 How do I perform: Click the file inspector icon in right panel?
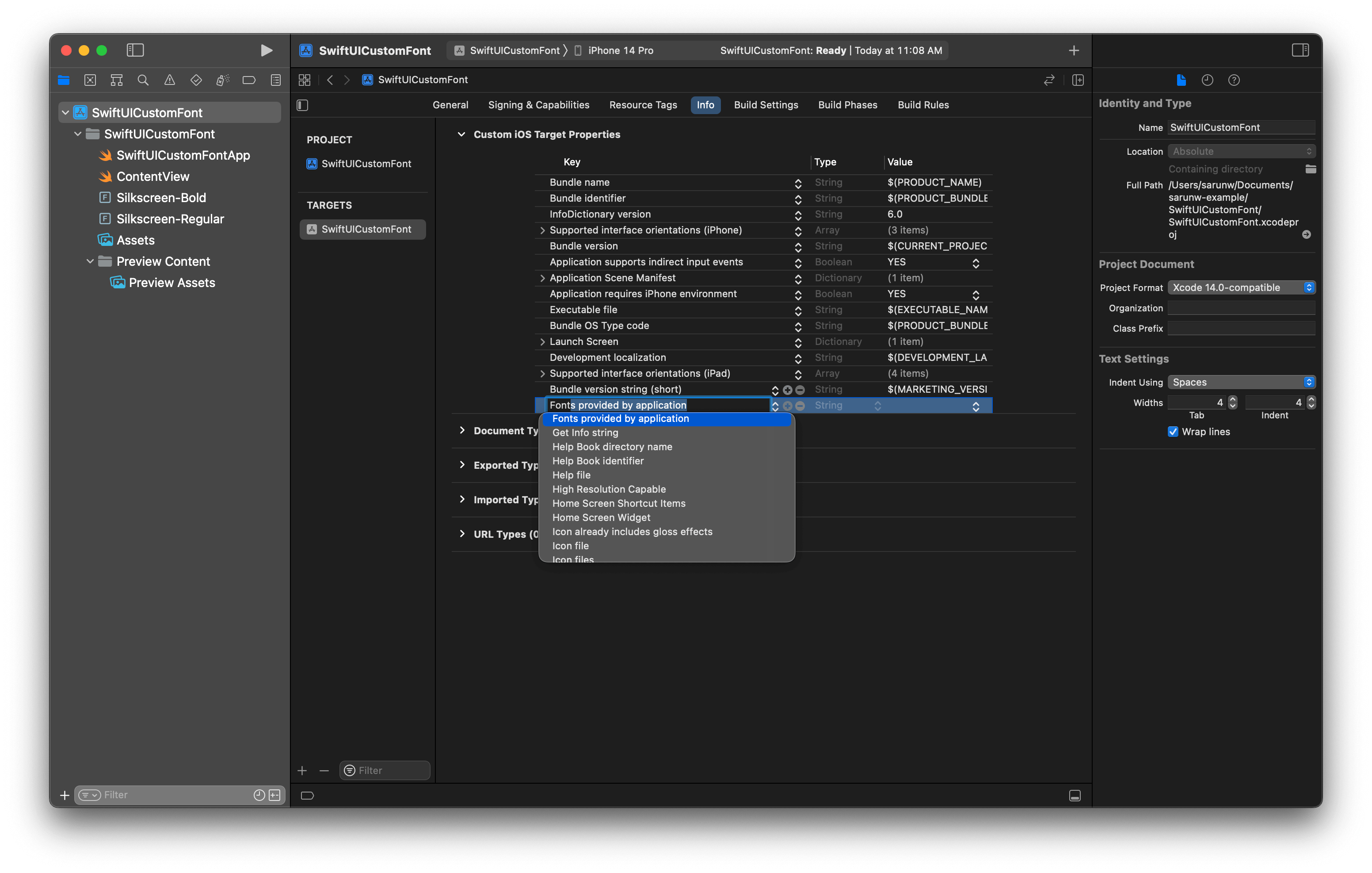[1181, 79]
